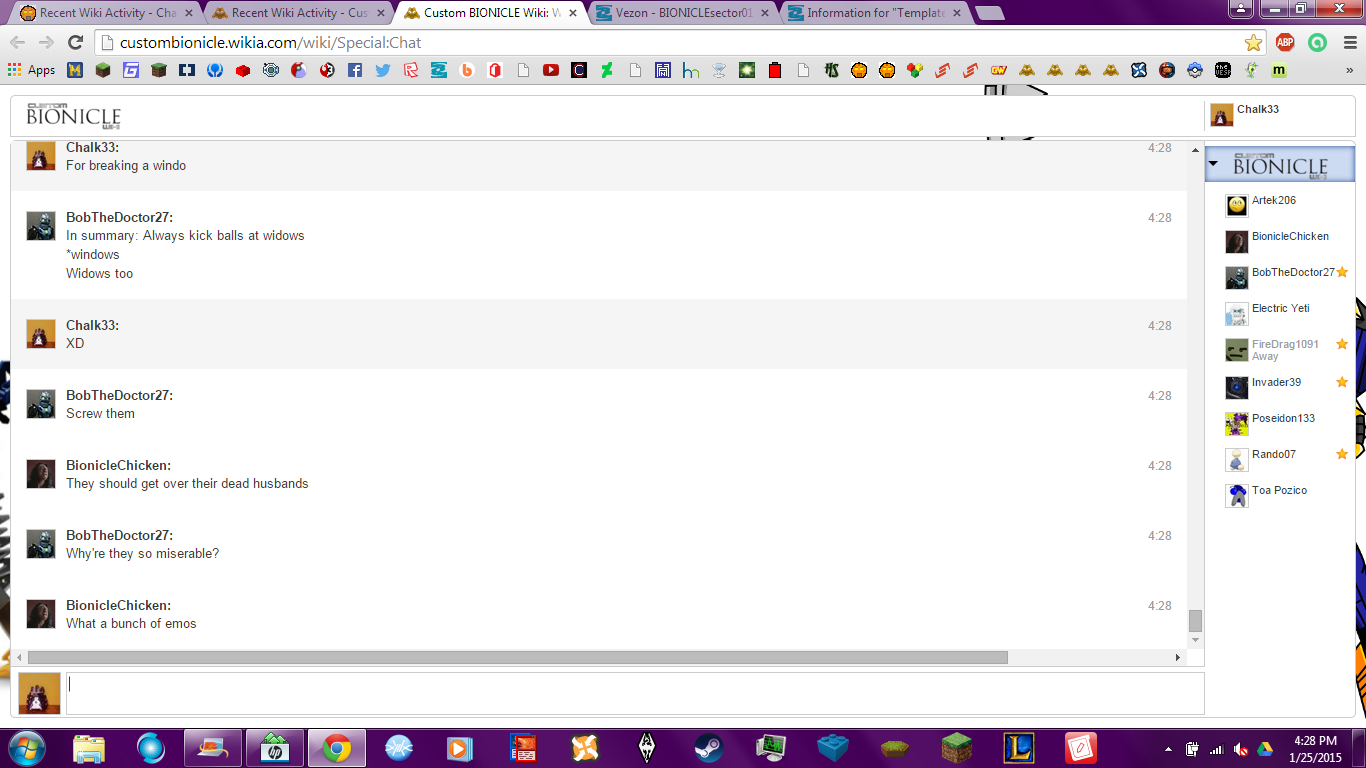Viewport: 1366px width, 768px height.
Task: Click BobTheDoctor27's avatar beside 'Screw them'
Action: [41, 404]
